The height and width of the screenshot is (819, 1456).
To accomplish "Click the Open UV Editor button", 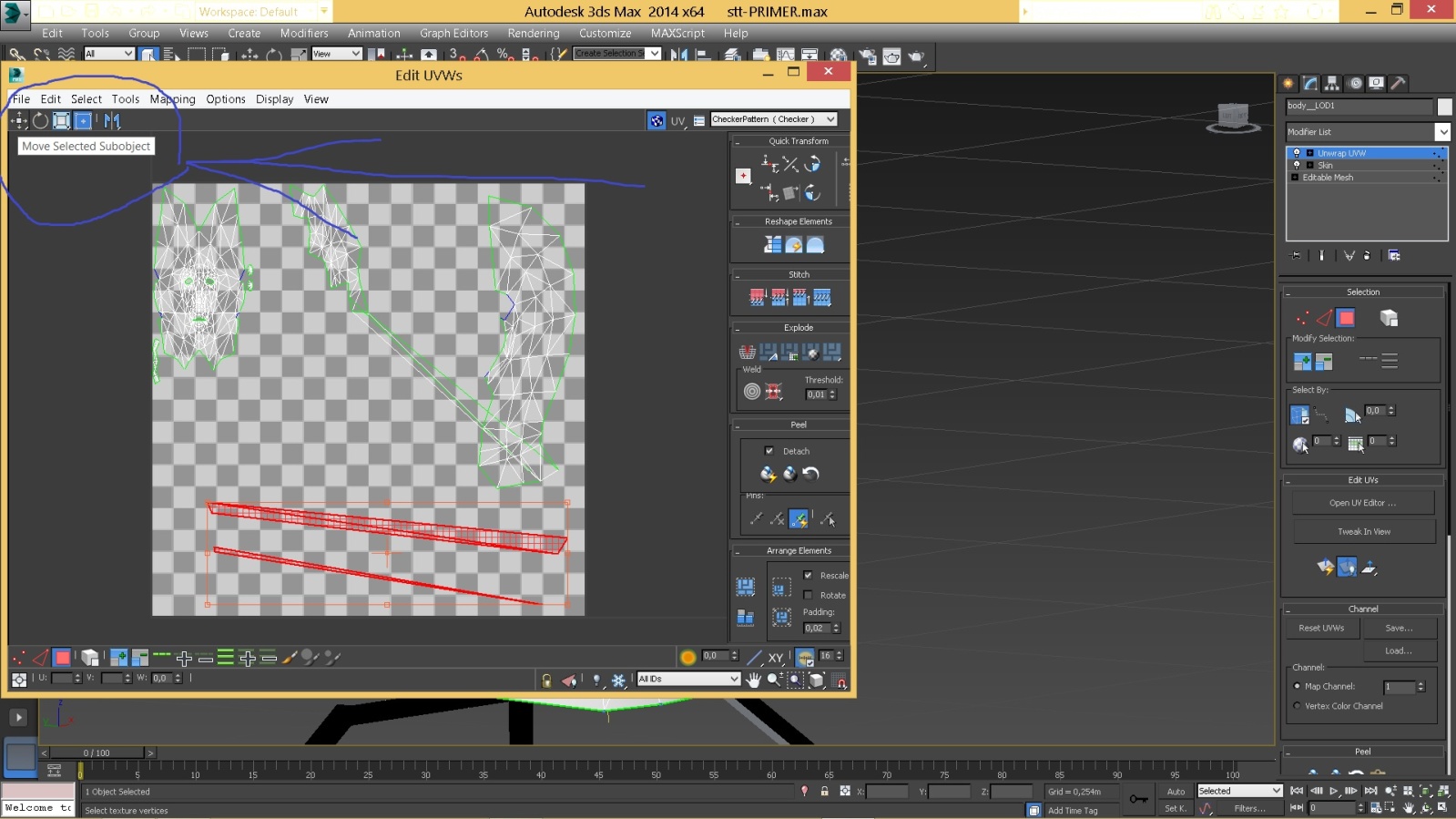I will [x=1362, y=503].
